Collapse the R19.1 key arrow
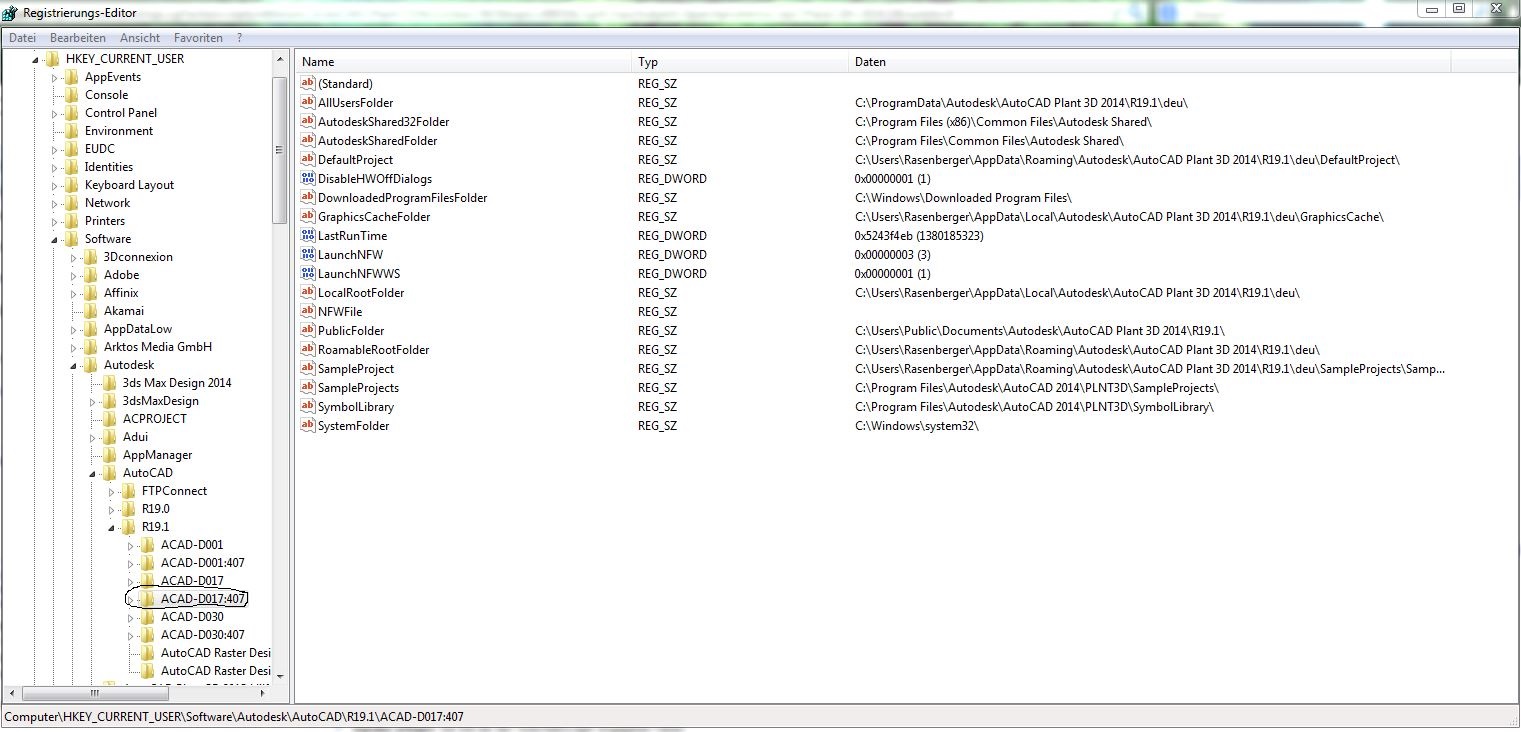 tap(112, 527)
